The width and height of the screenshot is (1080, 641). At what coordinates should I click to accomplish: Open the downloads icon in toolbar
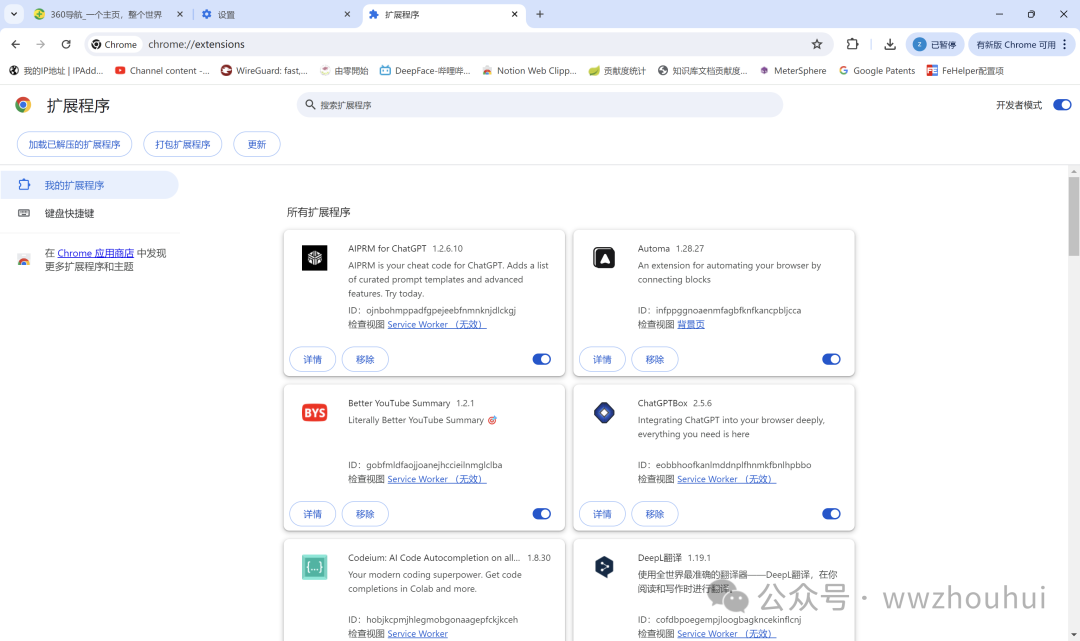tap(889, 44)
